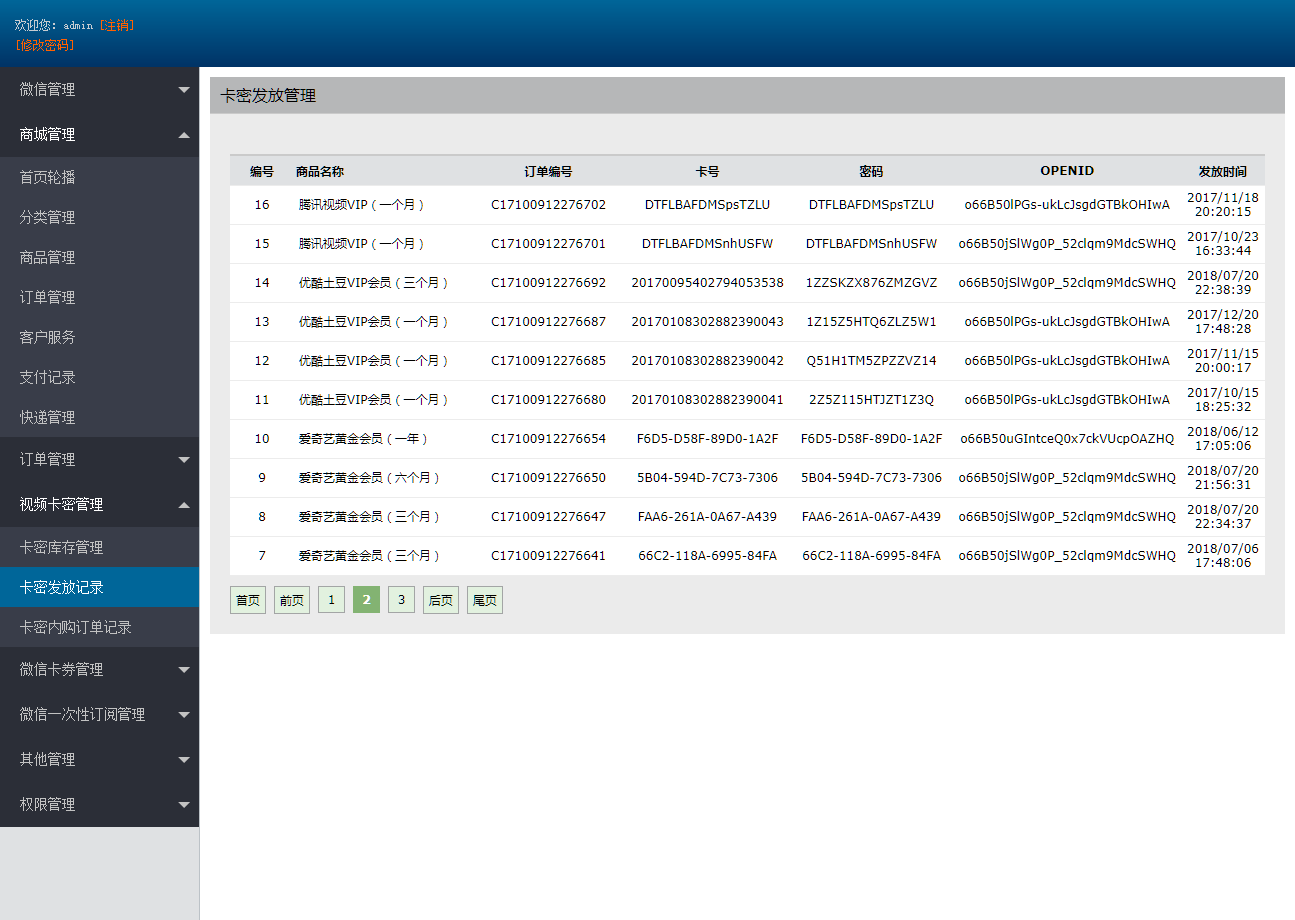
Task: Select 卡密发放记录 menu item
Action: tap(99, 587)
